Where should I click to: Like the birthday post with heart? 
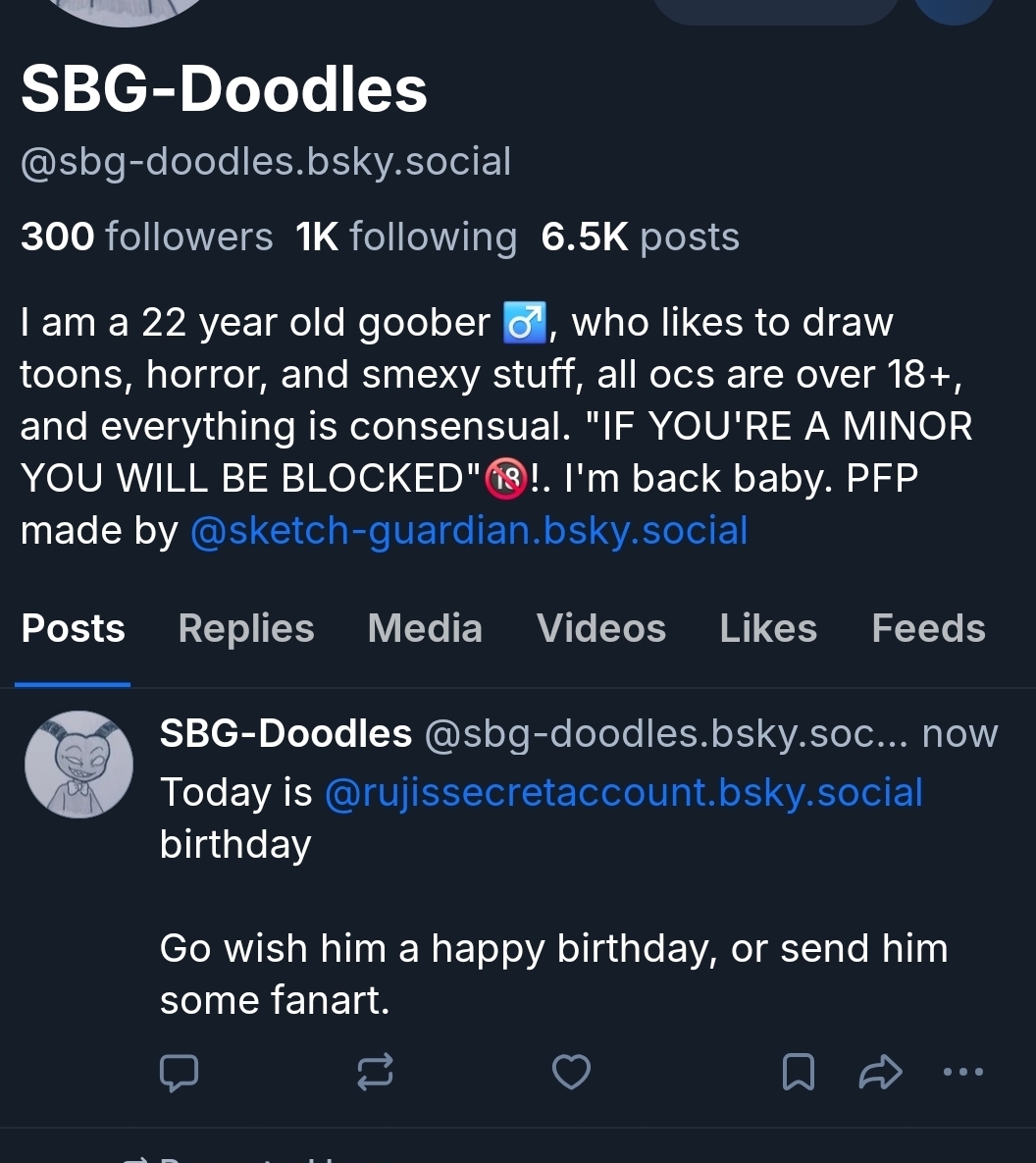(x=571, y=1072)
